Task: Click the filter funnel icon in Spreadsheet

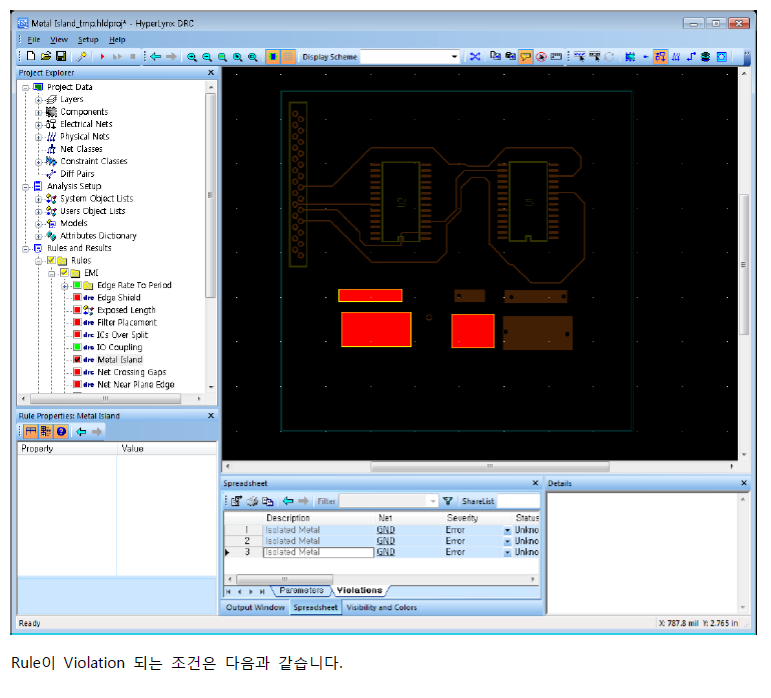Action: pos(448,501)
